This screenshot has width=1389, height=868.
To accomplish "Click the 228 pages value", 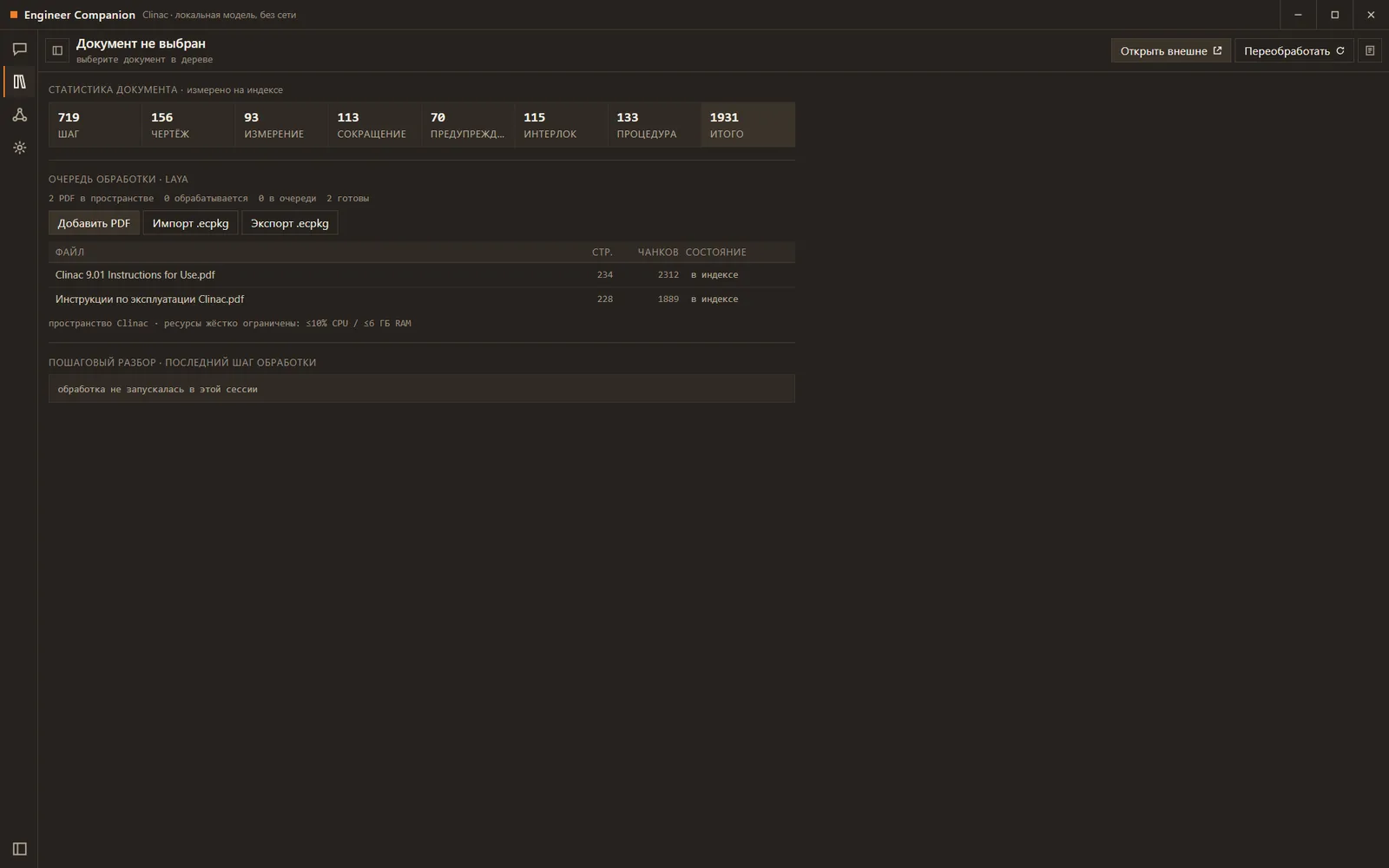I will (604, 299).
